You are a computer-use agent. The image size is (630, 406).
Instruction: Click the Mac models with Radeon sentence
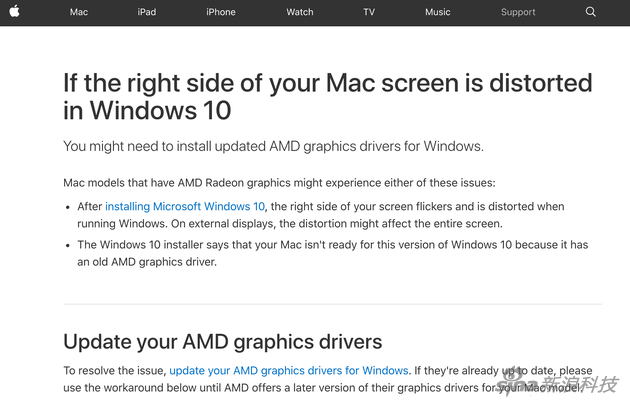(x=279, y=183)
